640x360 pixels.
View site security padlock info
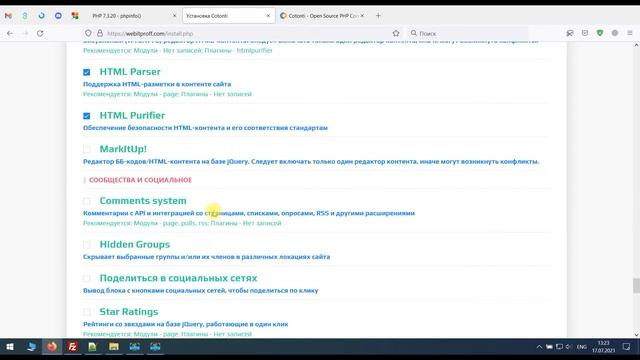click(100, 33)
